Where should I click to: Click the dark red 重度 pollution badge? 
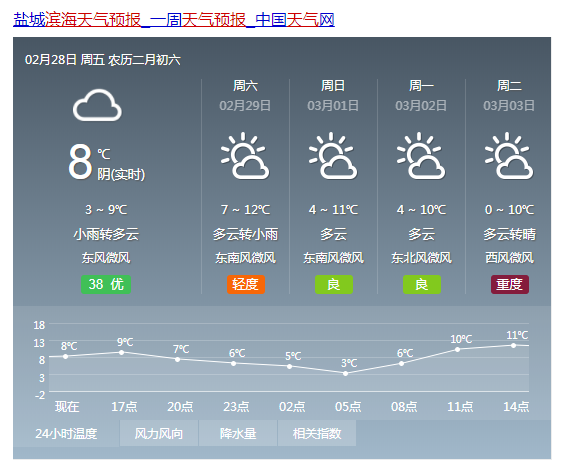(510, 284)
